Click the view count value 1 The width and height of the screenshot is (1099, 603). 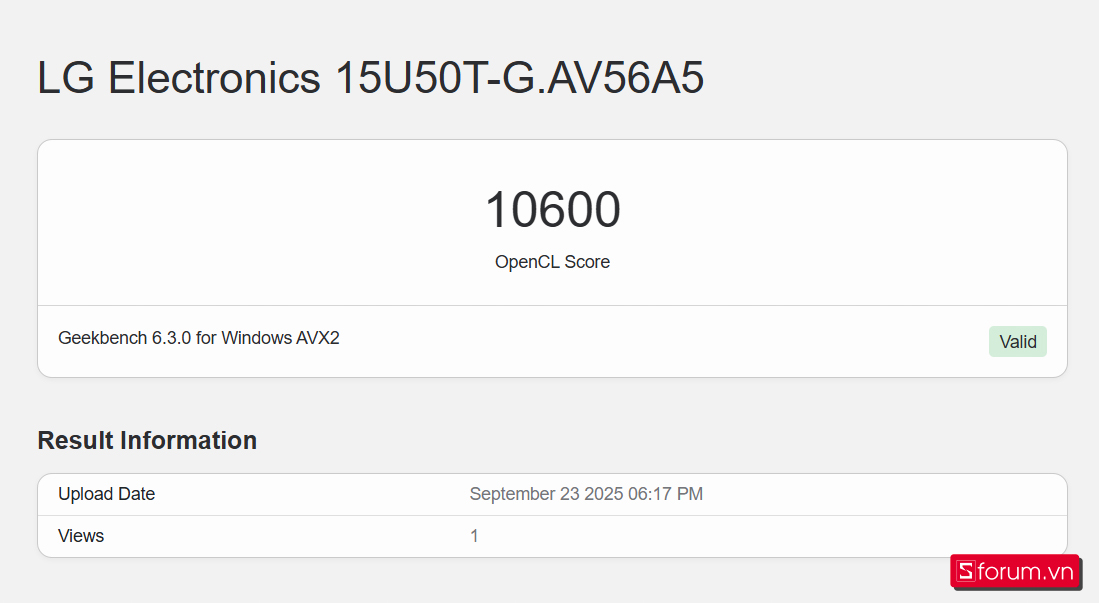pos(474,536)
